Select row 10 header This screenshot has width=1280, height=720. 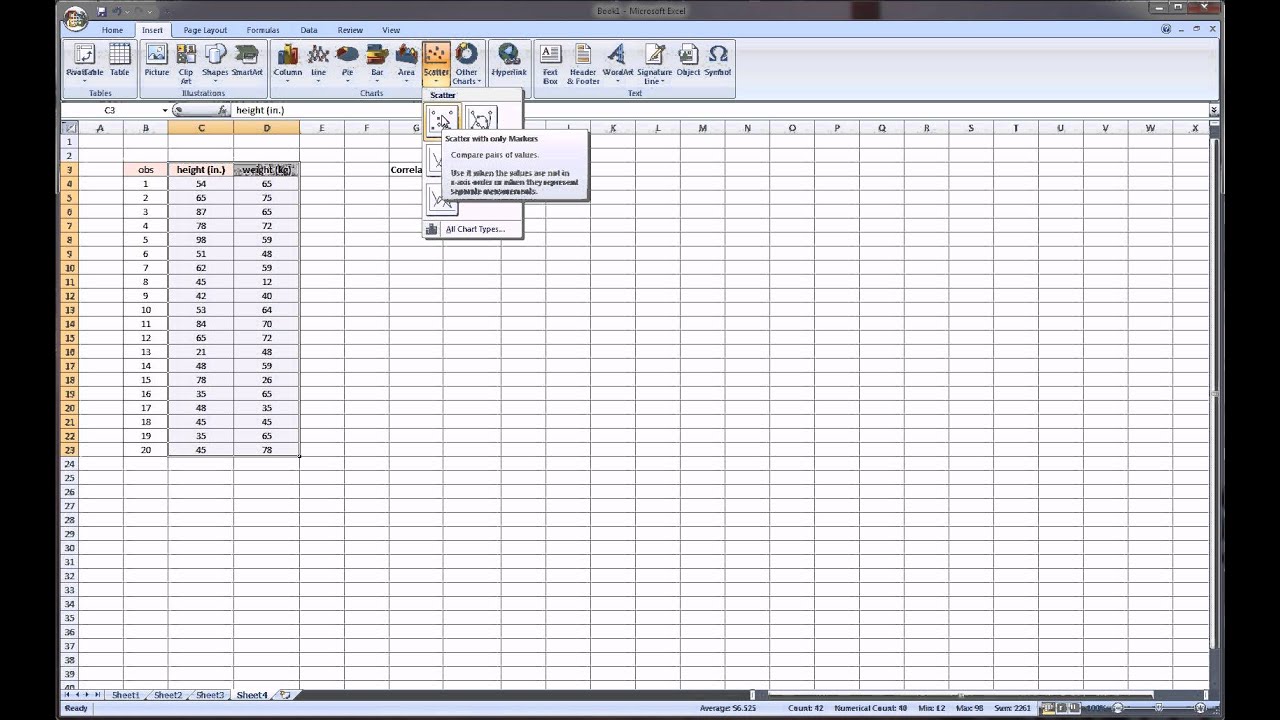click(70, 268)
